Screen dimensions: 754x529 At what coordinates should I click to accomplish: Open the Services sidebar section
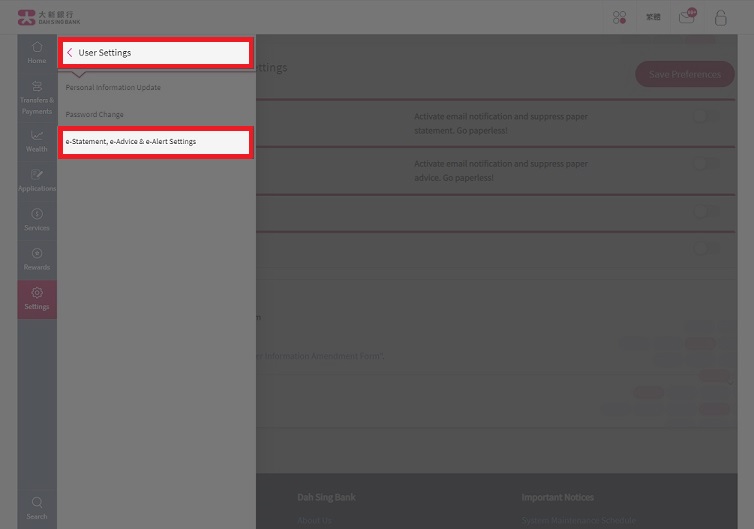coord(37,220)
